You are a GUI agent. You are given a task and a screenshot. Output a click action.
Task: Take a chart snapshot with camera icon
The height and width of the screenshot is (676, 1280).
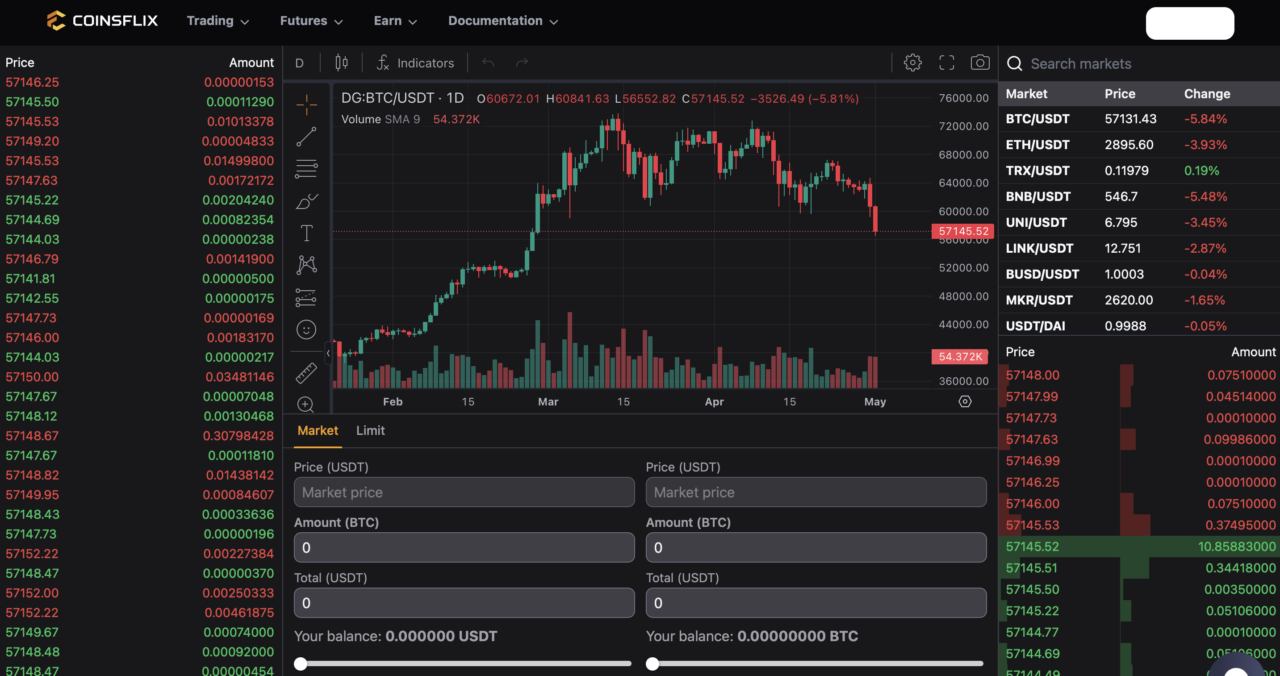[x=980, y=63]
